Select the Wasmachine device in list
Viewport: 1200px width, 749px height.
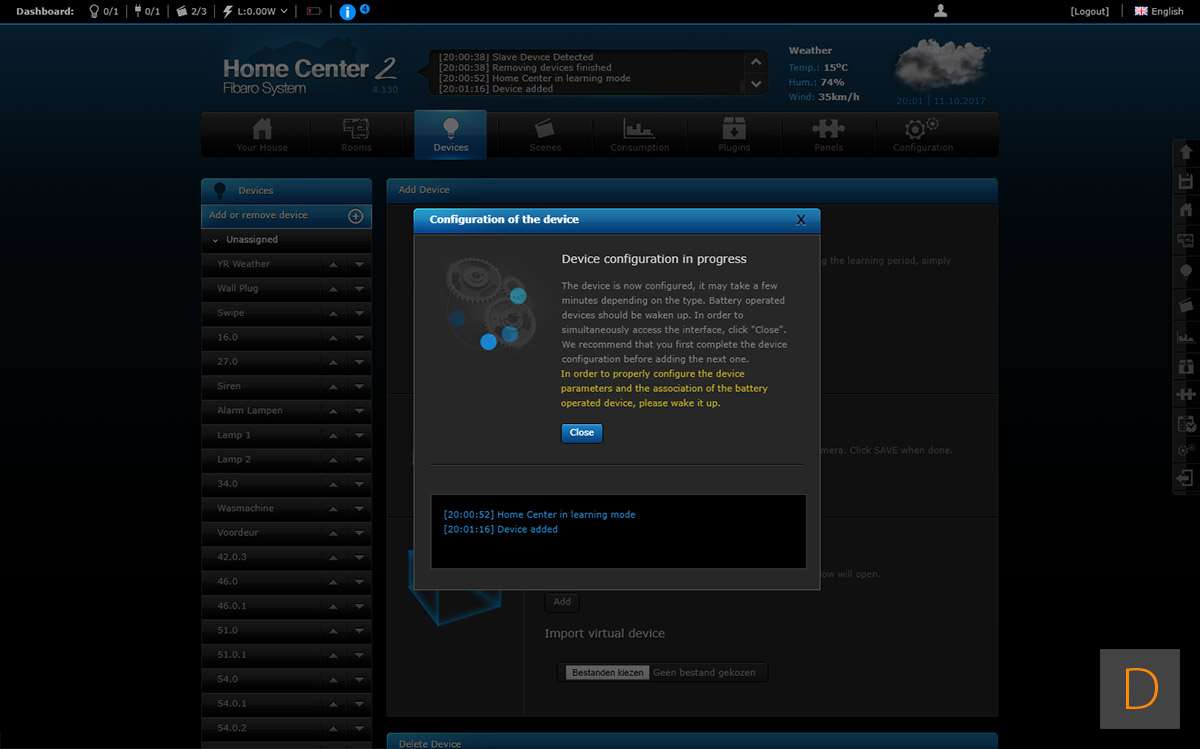pyautogui.click(x=245, y=509)
